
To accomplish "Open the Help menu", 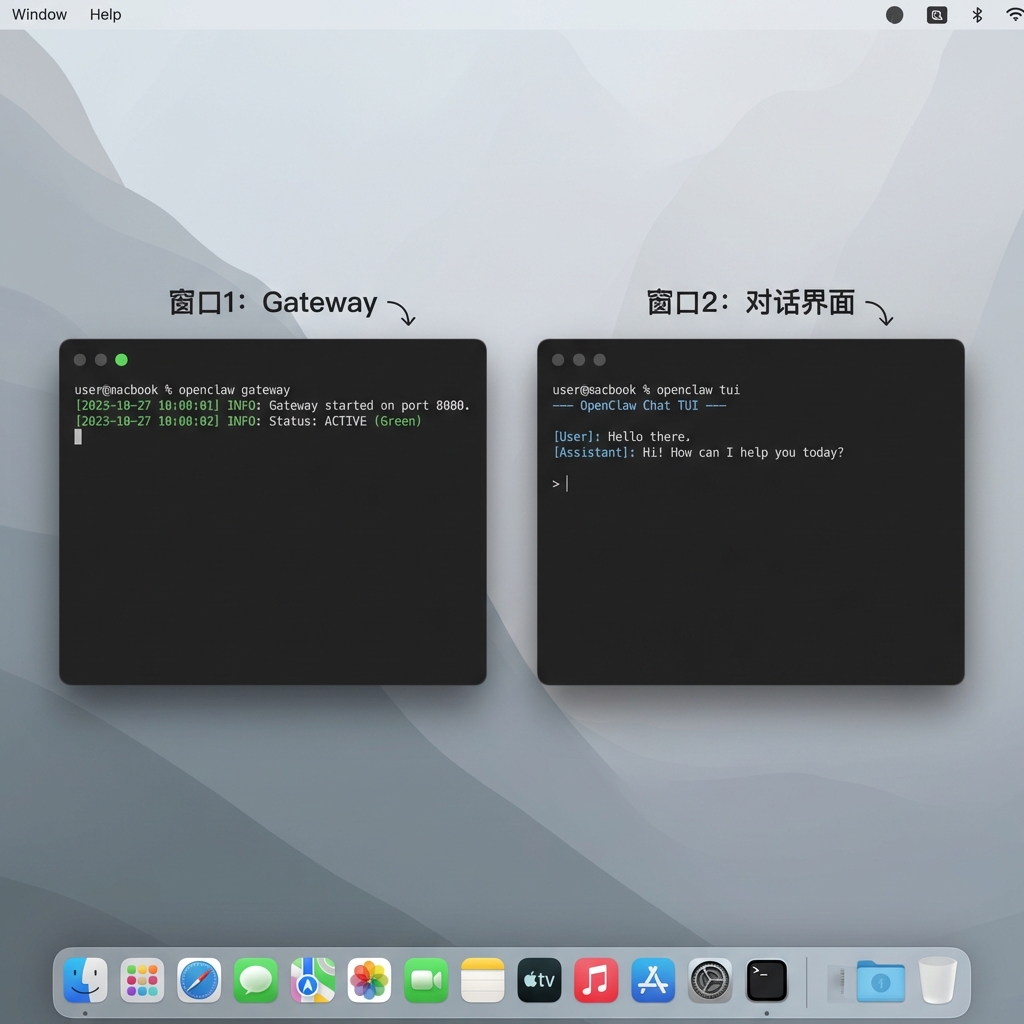I will (x=105, y=14).
